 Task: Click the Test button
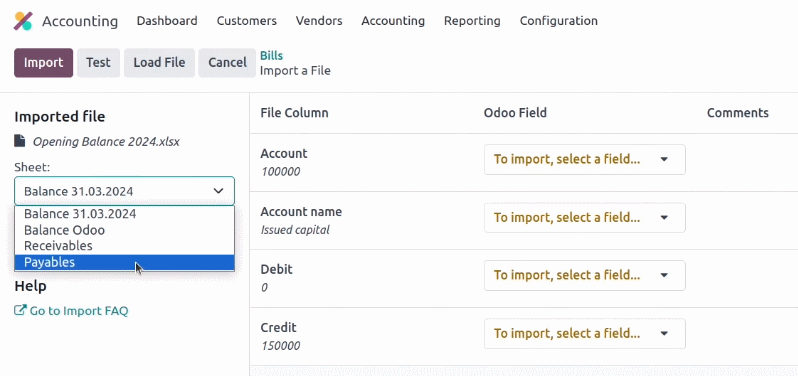(x=98, y=63)
